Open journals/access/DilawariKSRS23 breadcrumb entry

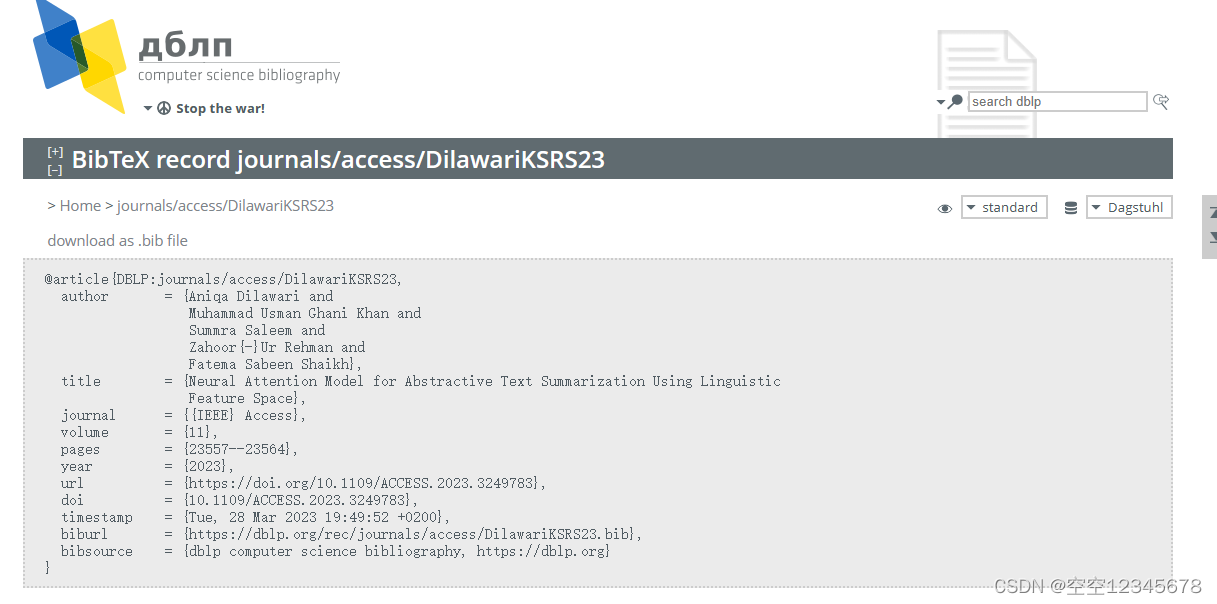pyautogui.click(x=225, y=205)
